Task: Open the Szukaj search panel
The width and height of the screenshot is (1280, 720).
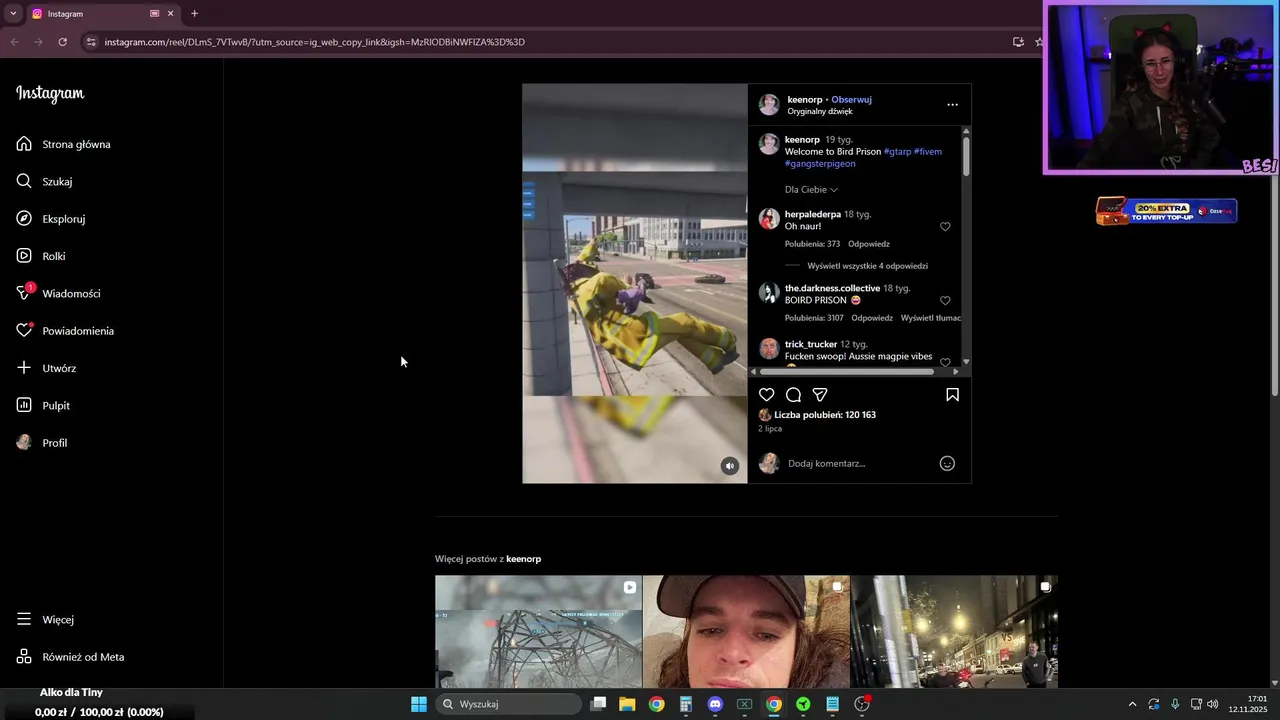Action: click(x=44, y=181)
